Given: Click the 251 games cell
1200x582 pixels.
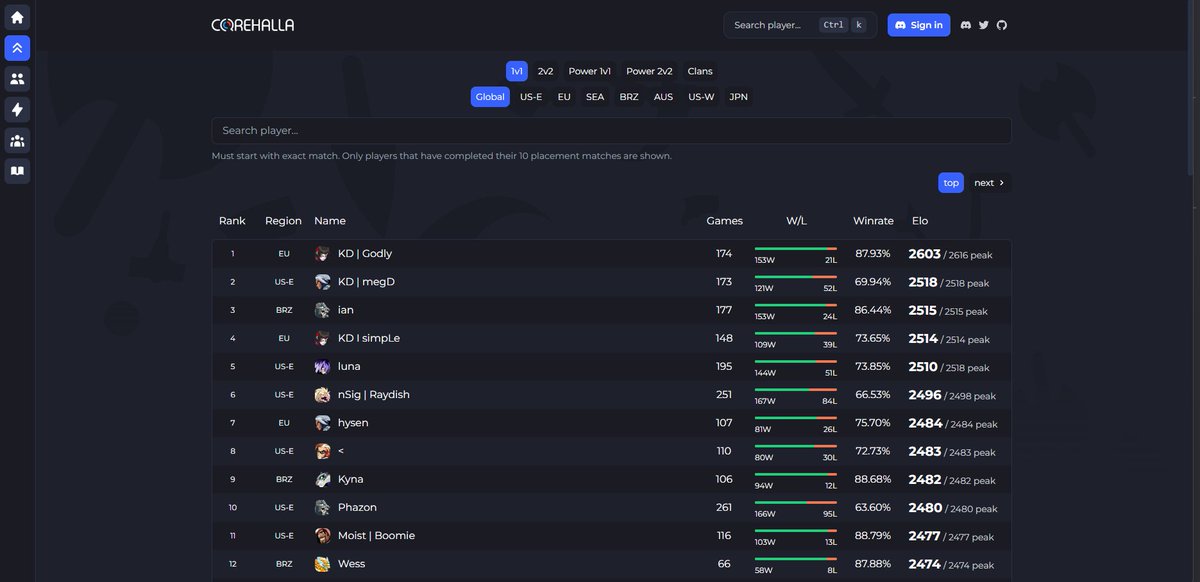Looking at the screenshot, I should pos(724,395).
